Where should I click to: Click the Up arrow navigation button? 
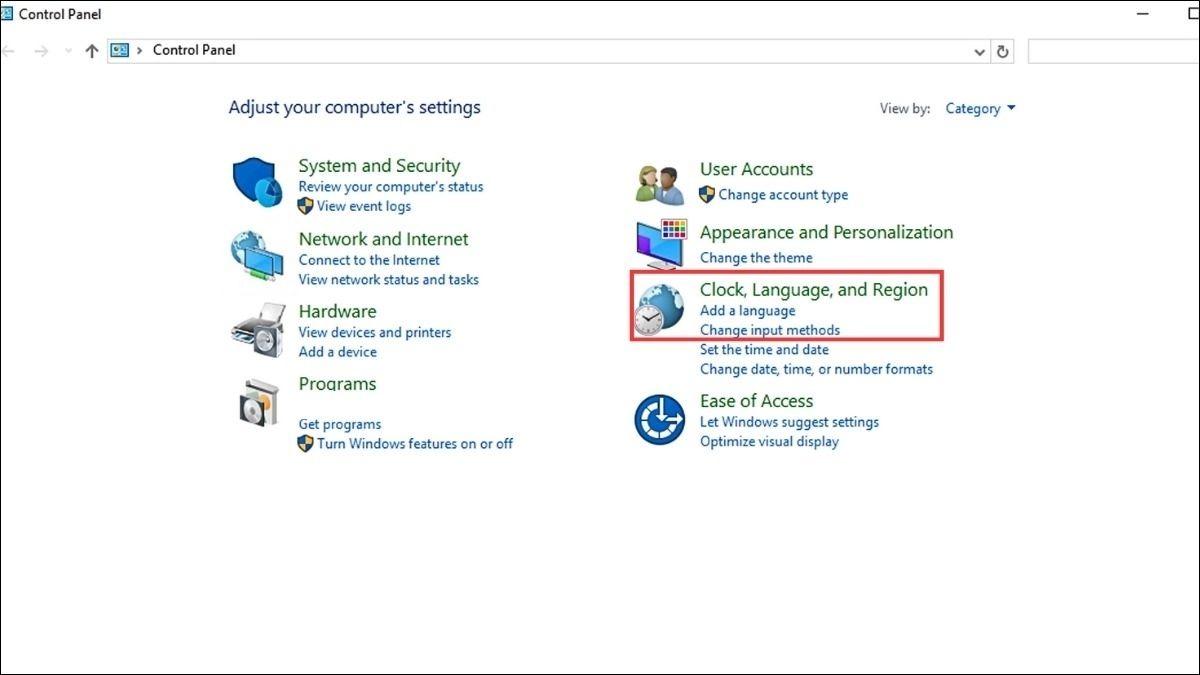coord(92,51)
